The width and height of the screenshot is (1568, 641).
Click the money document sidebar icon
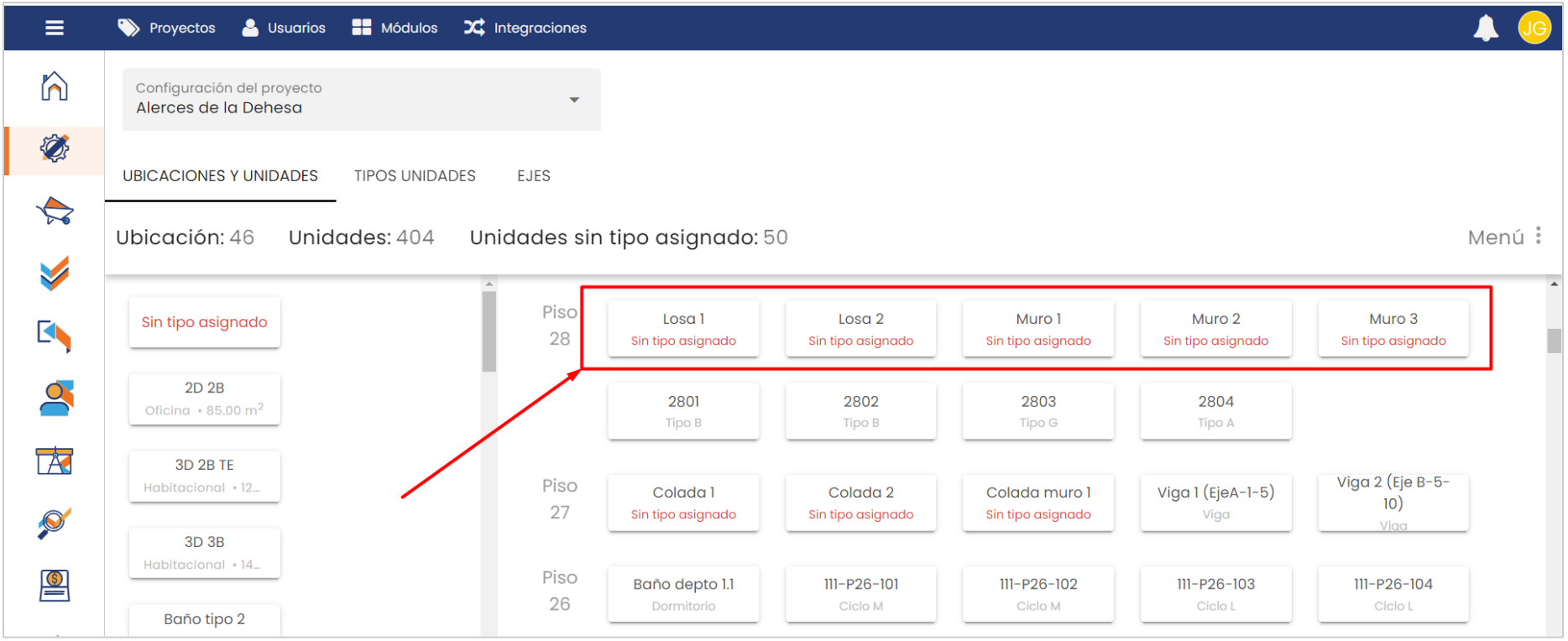[x=55, y=585]
